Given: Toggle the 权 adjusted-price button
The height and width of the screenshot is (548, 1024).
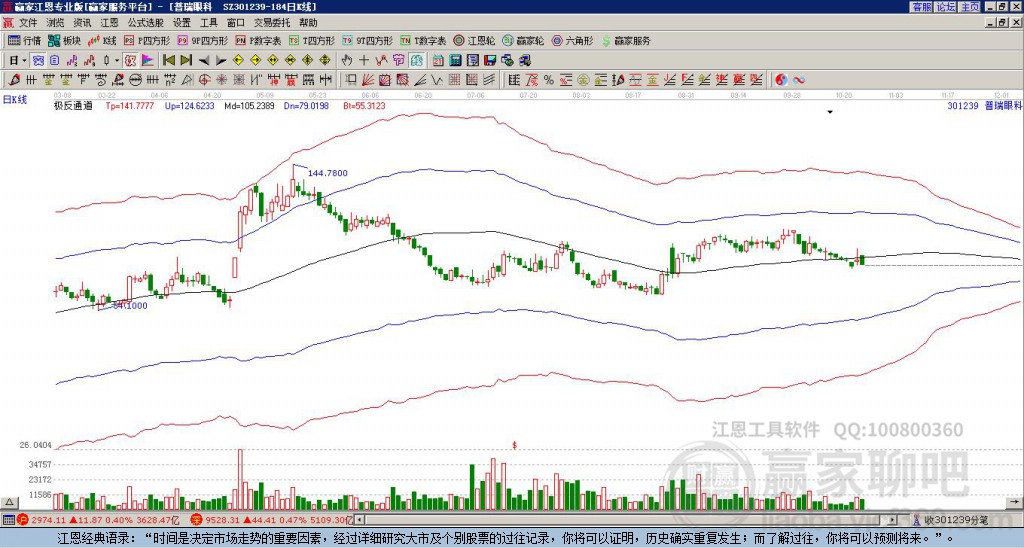Looking at the screenshot, I should pos(131,60).
